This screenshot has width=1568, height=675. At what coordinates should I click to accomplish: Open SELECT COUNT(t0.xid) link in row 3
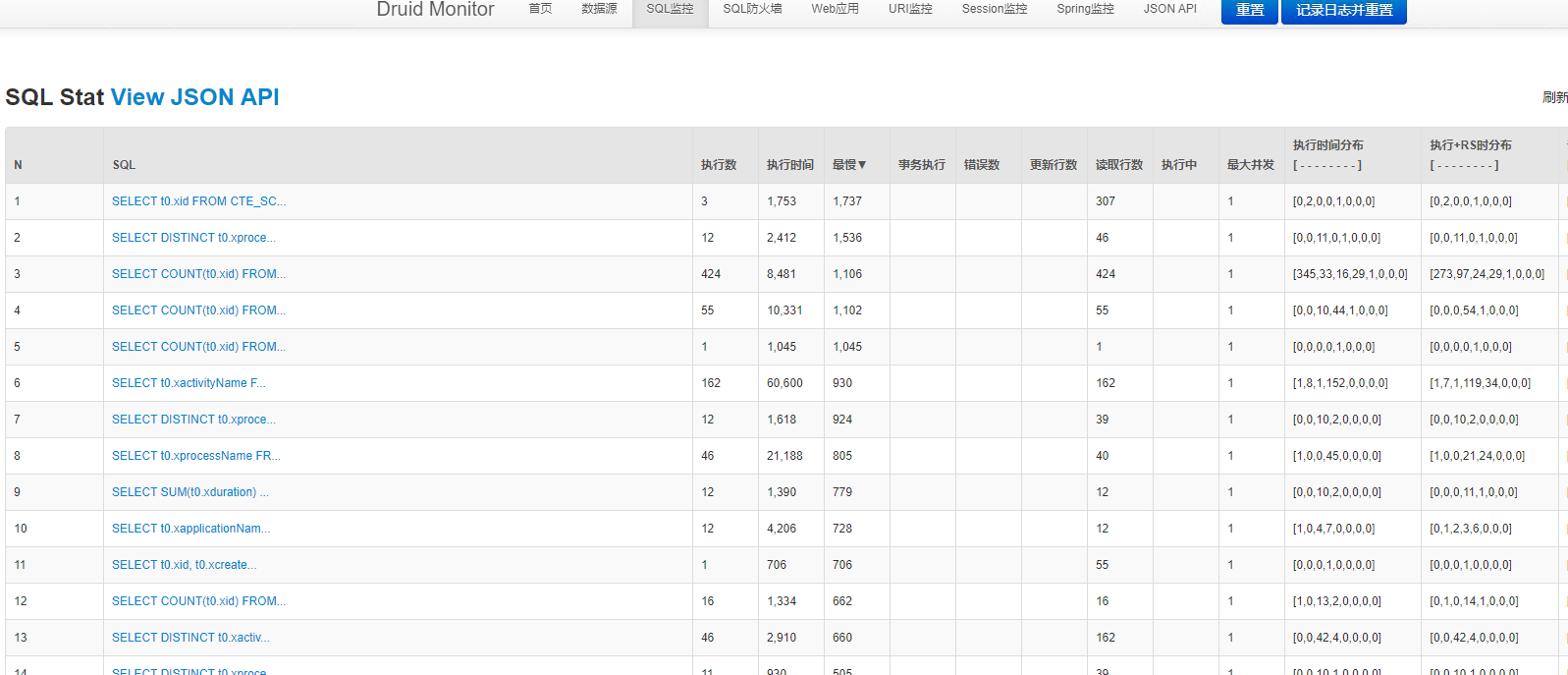(198, 274)
